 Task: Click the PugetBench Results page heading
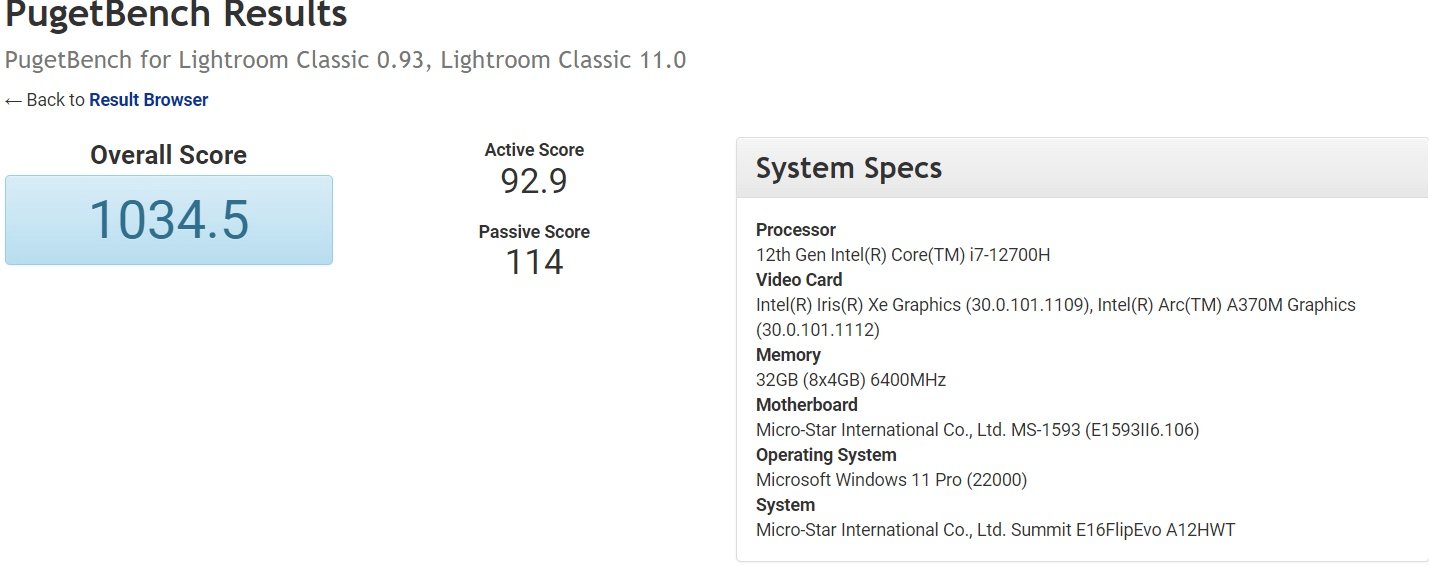[x=176, y=15]
